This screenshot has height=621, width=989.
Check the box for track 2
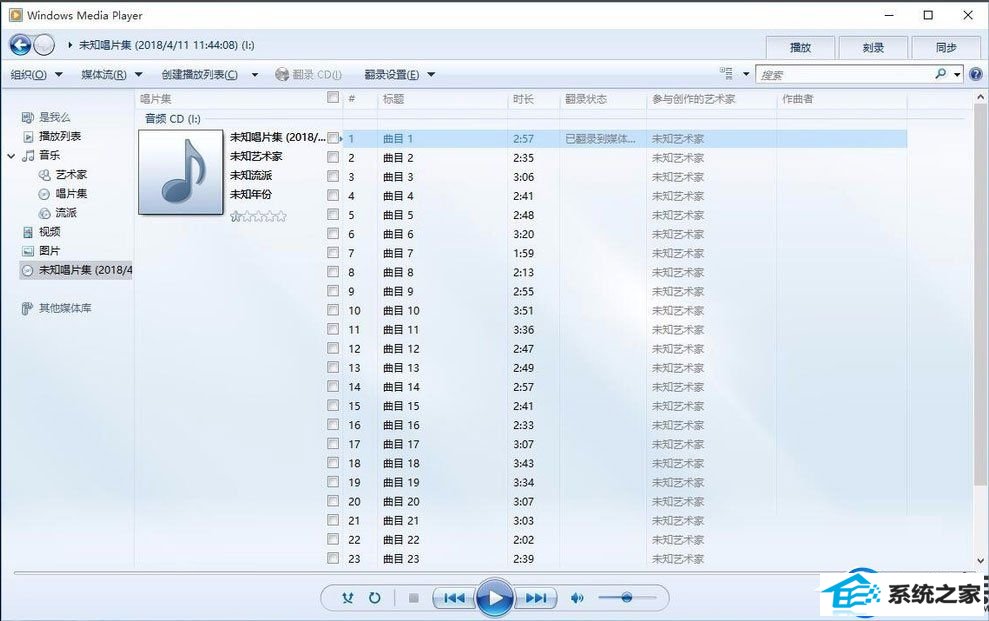pos(333,157)
